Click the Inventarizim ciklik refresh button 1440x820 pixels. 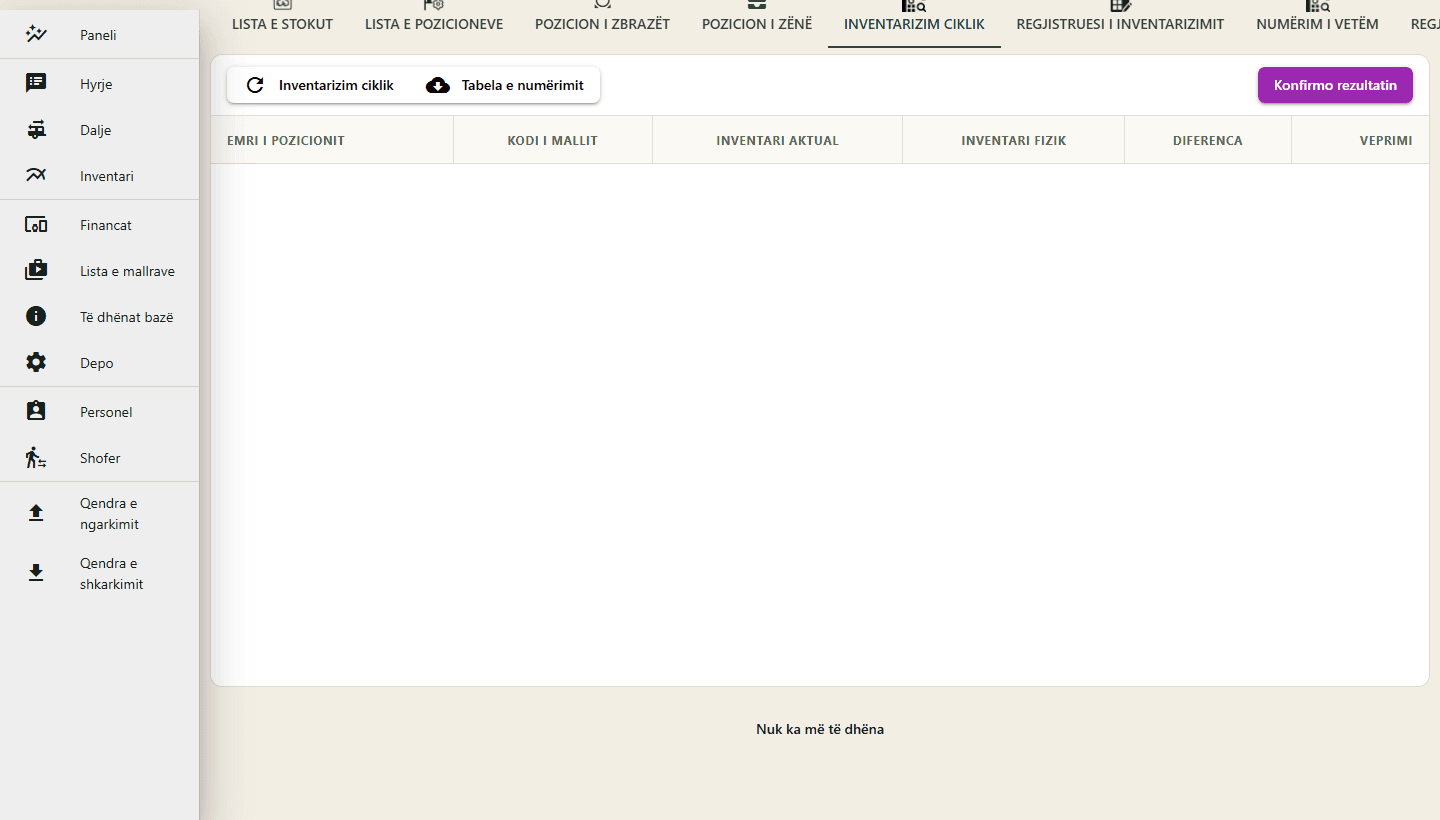(x=320, y=85)
